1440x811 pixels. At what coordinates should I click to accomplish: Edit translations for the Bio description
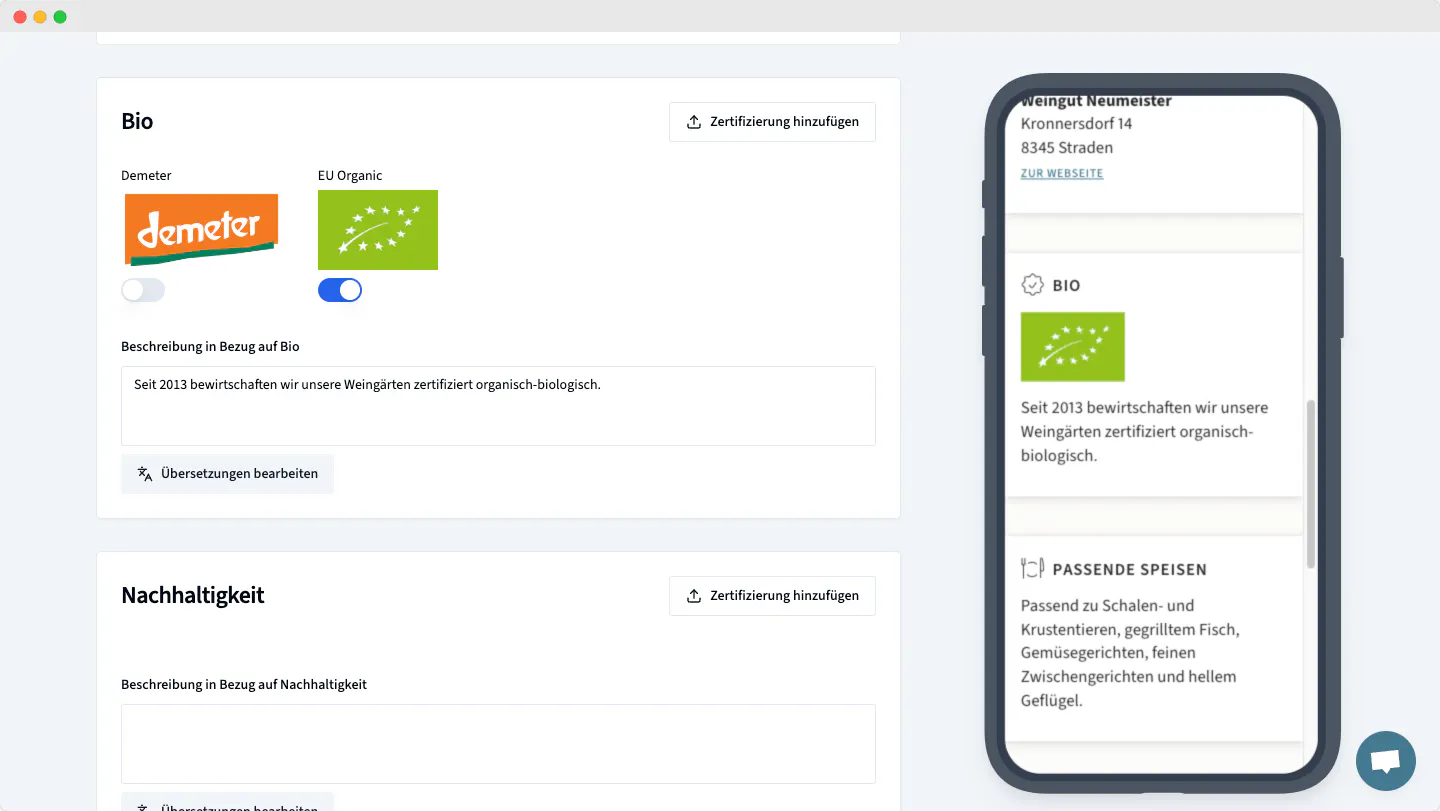(227, 474)
